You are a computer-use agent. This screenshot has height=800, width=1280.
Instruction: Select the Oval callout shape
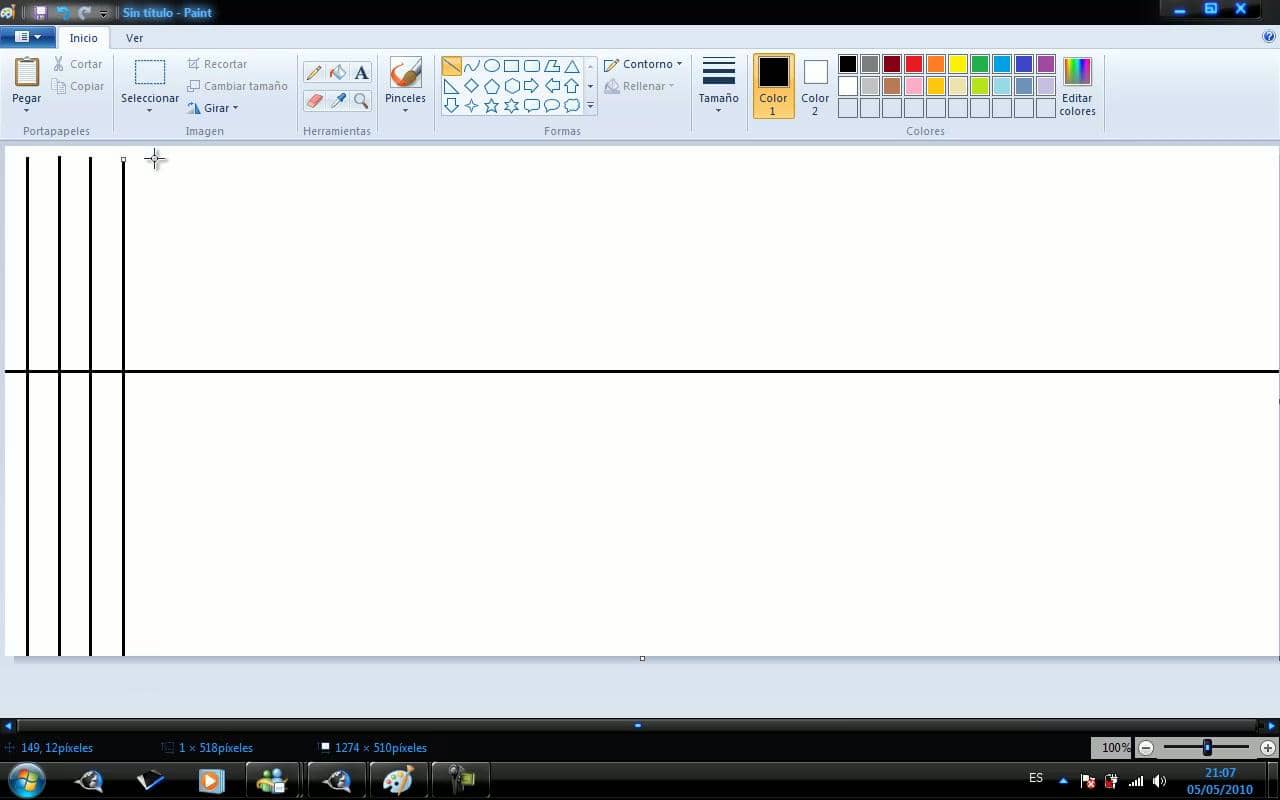coord(551,105)
